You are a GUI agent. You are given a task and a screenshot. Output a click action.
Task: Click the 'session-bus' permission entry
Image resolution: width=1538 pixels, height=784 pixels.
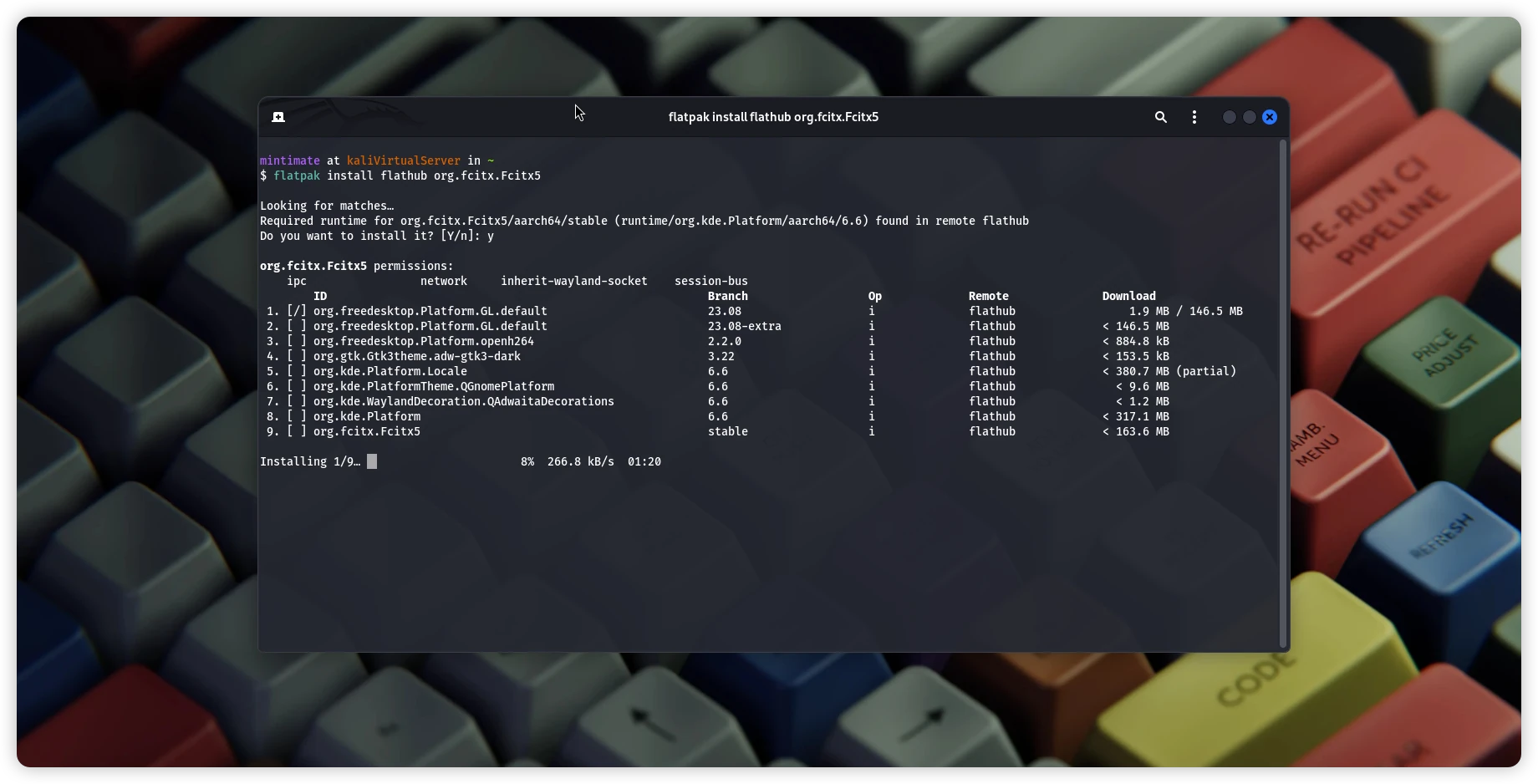[711, 281]
